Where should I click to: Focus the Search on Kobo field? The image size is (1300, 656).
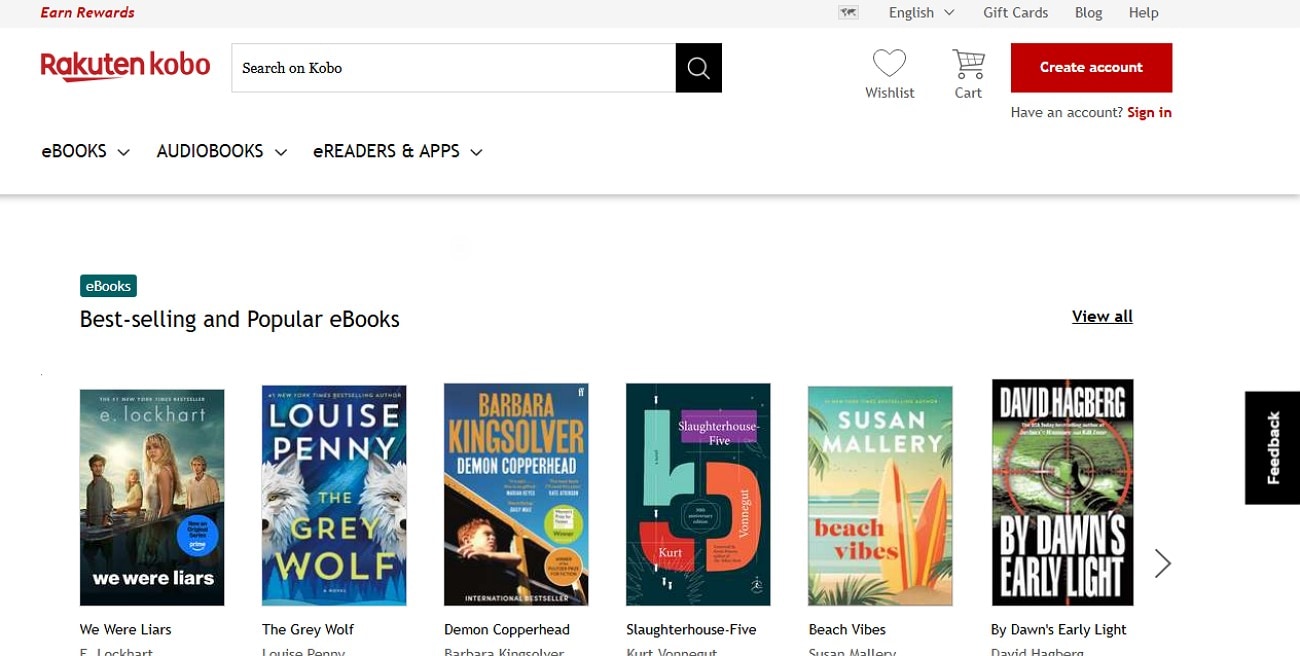tap(454, 68)
